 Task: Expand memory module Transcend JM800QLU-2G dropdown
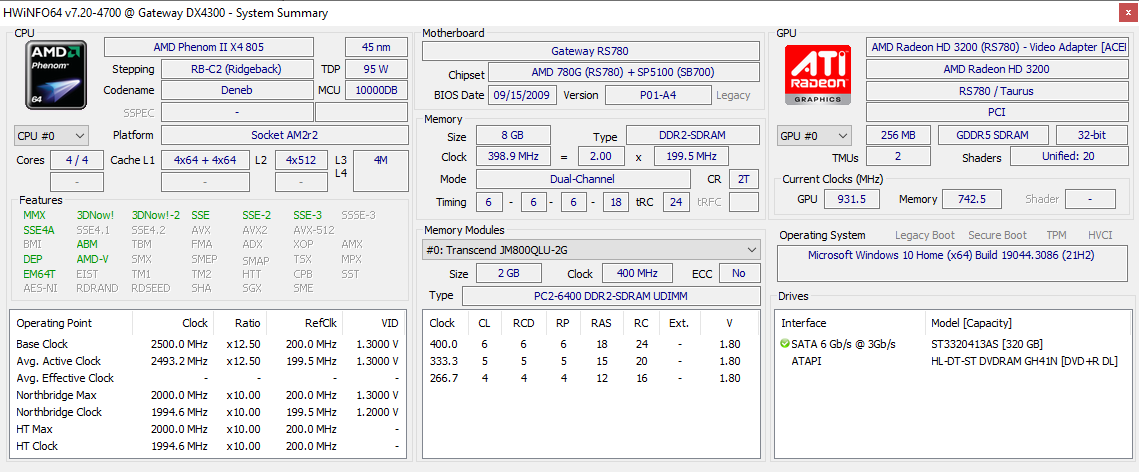591,249
